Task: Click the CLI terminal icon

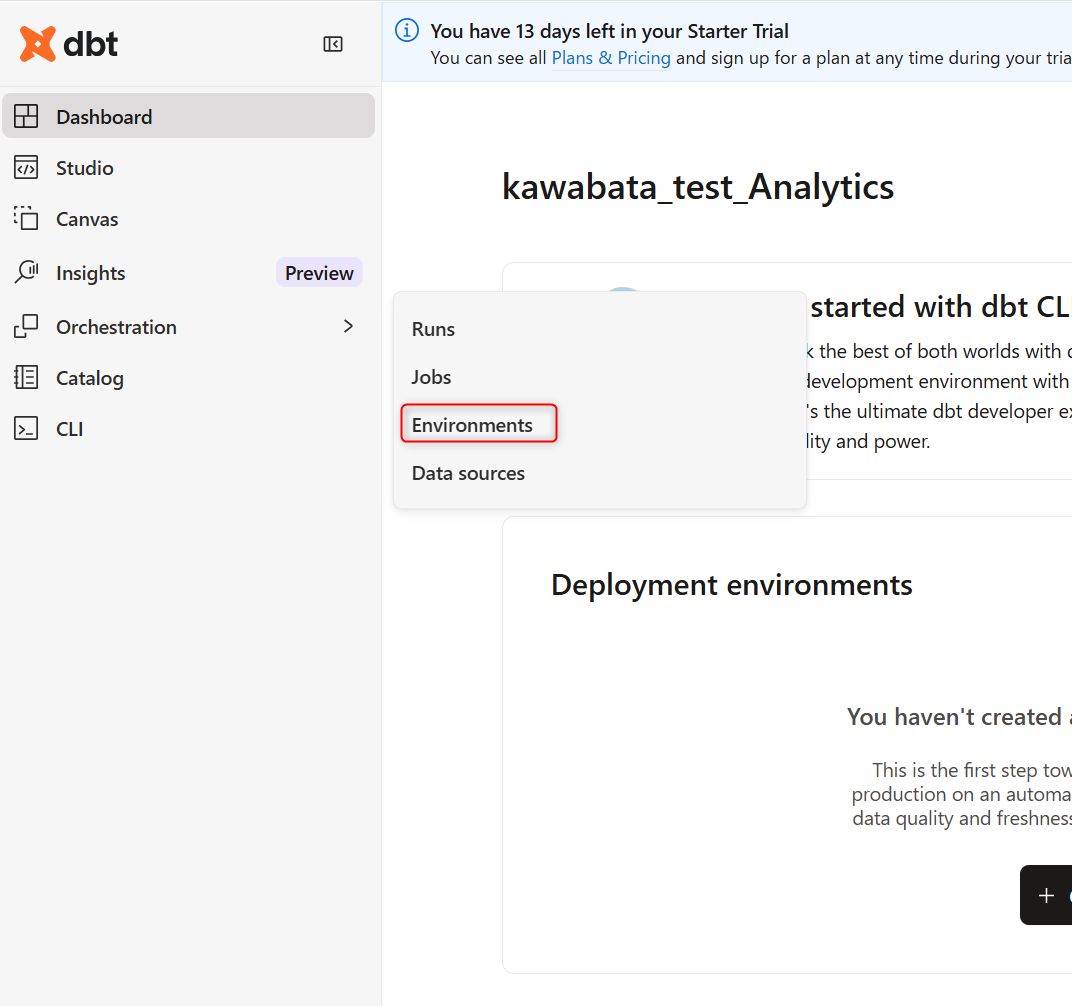Action: 26,429
